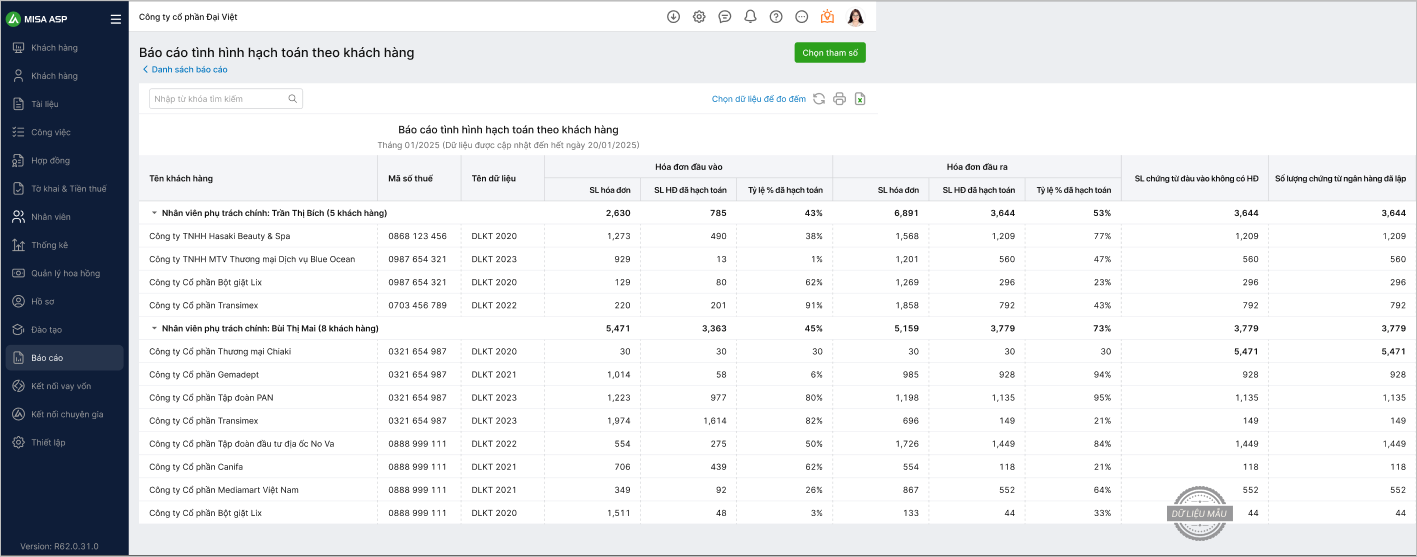Click tax code 0703 456 789
Viewport: 1417px width, 557px height.
pyautogui.click(x=417, y=305)
